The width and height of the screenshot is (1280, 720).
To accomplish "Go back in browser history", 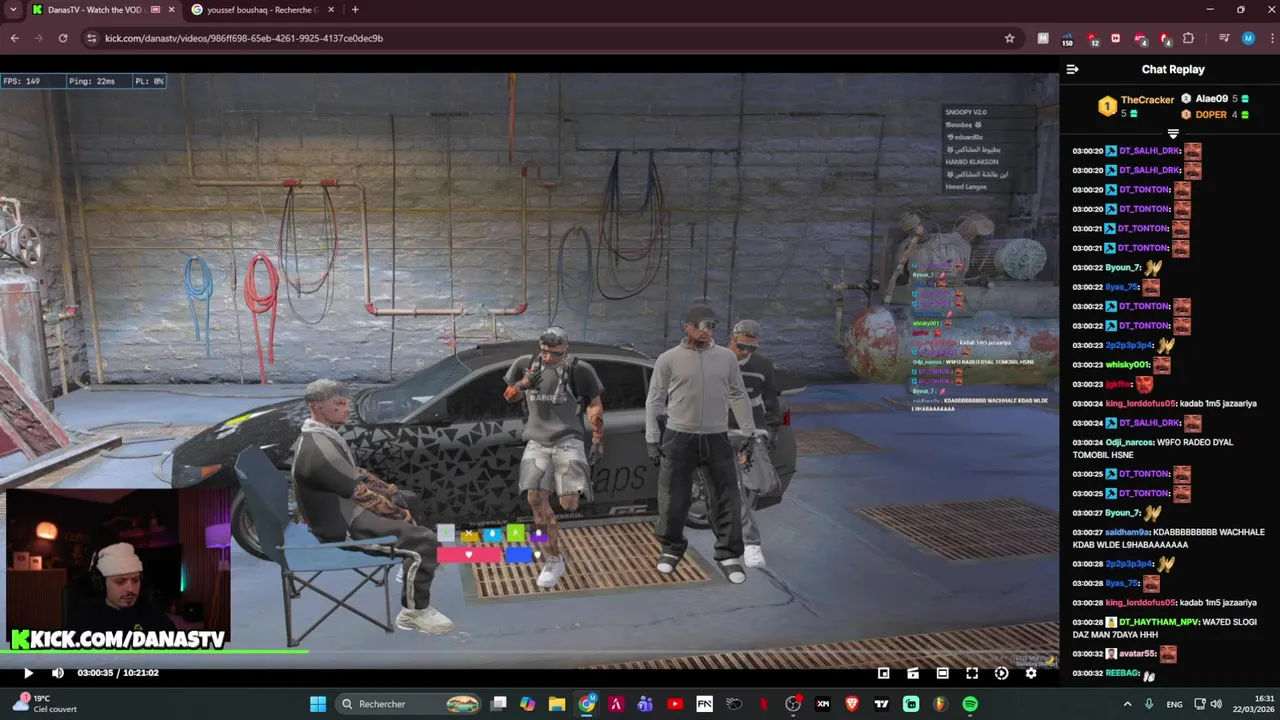I will coord(14,38).
